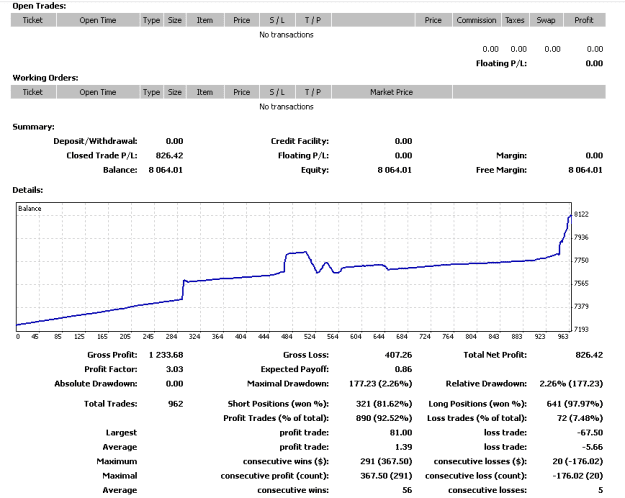Select the Swap column header
The height and width of the screenshot is (498, 625).
click(546, 20)
